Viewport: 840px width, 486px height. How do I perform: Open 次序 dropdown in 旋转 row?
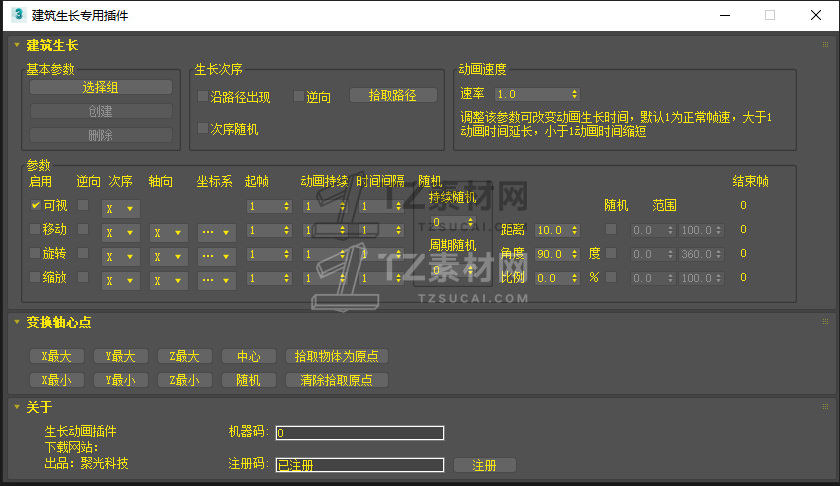coord(121,257)
